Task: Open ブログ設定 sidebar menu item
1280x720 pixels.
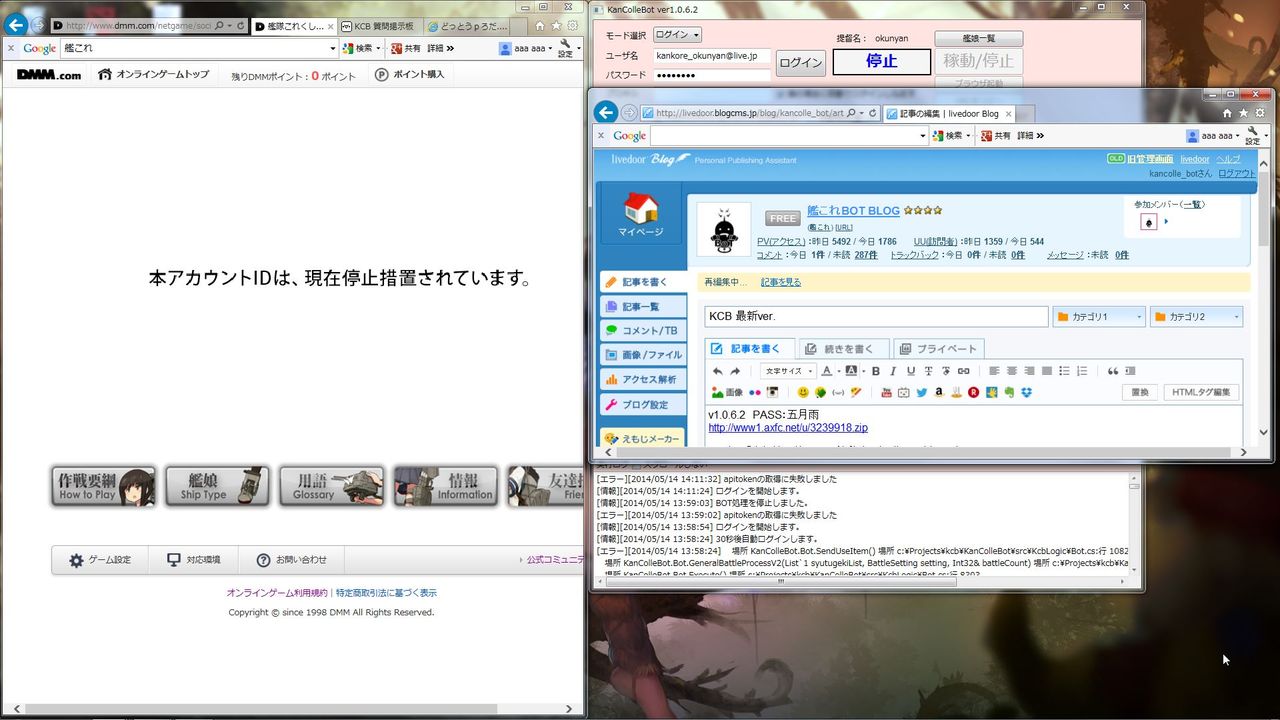Action: (x=644, y=404)
